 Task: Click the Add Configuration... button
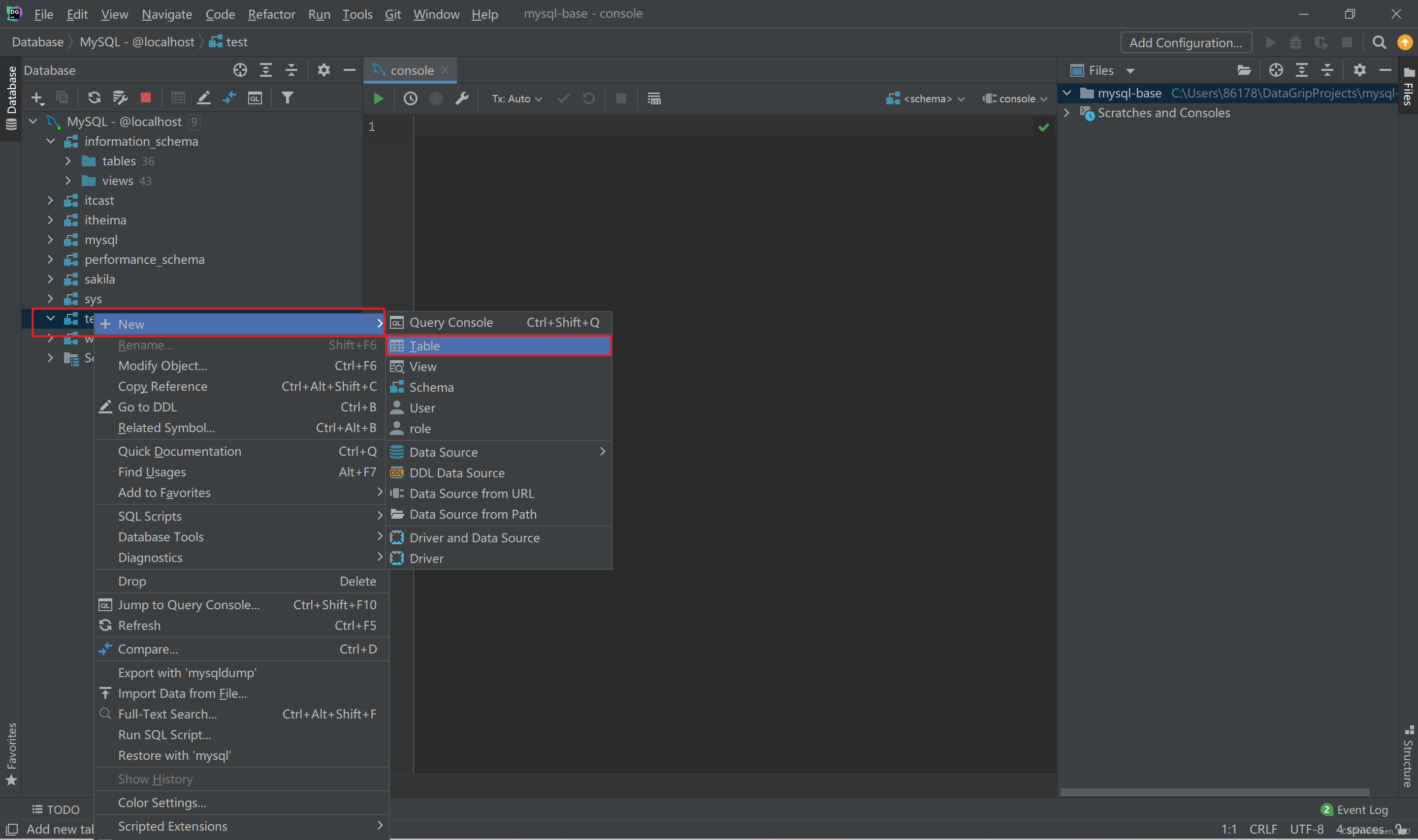[x=1185, y=42]
